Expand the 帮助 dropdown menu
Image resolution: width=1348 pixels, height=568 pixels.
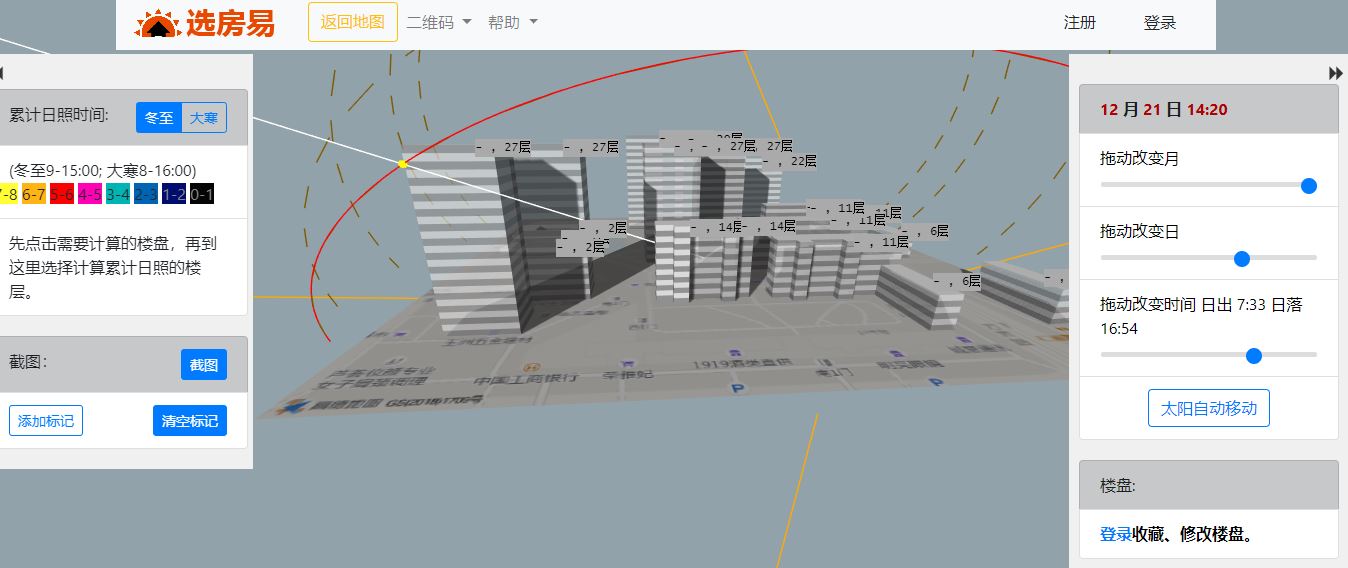point(513,22)
